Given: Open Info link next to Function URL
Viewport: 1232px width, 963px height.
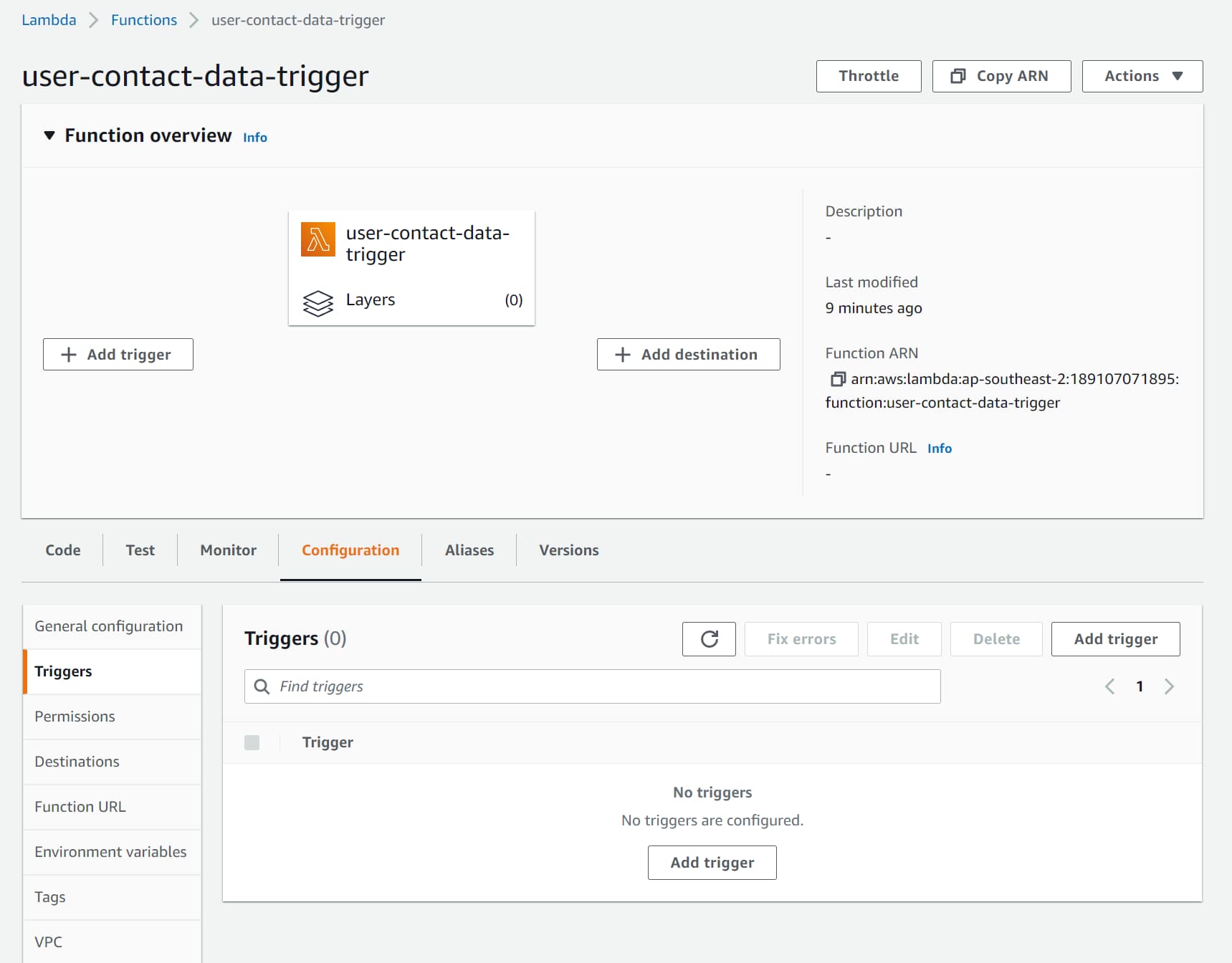Looking at the screenshot, I should point(940,449).
